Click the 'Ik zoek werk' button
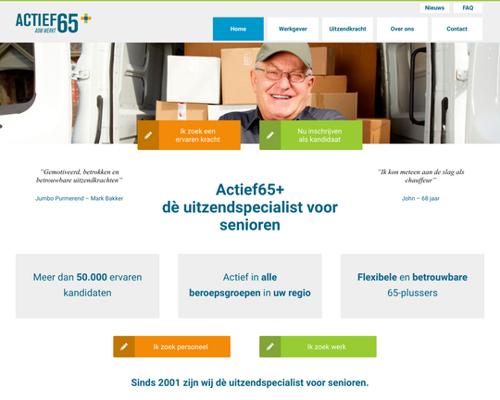The image size is (500, 400). (x=318, y=347)
